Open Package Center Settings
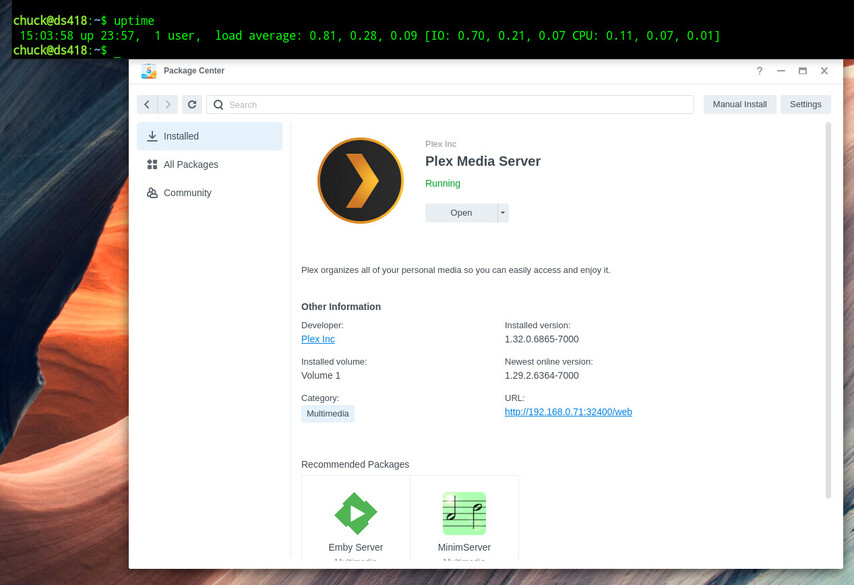 [x=806, y=104]
